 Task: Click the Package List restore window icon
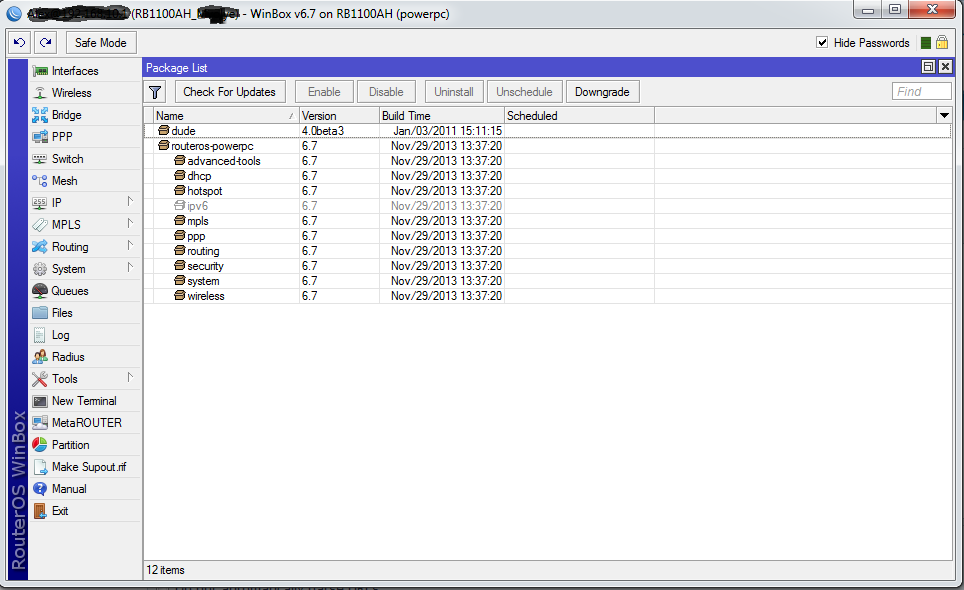pos(928,67)
